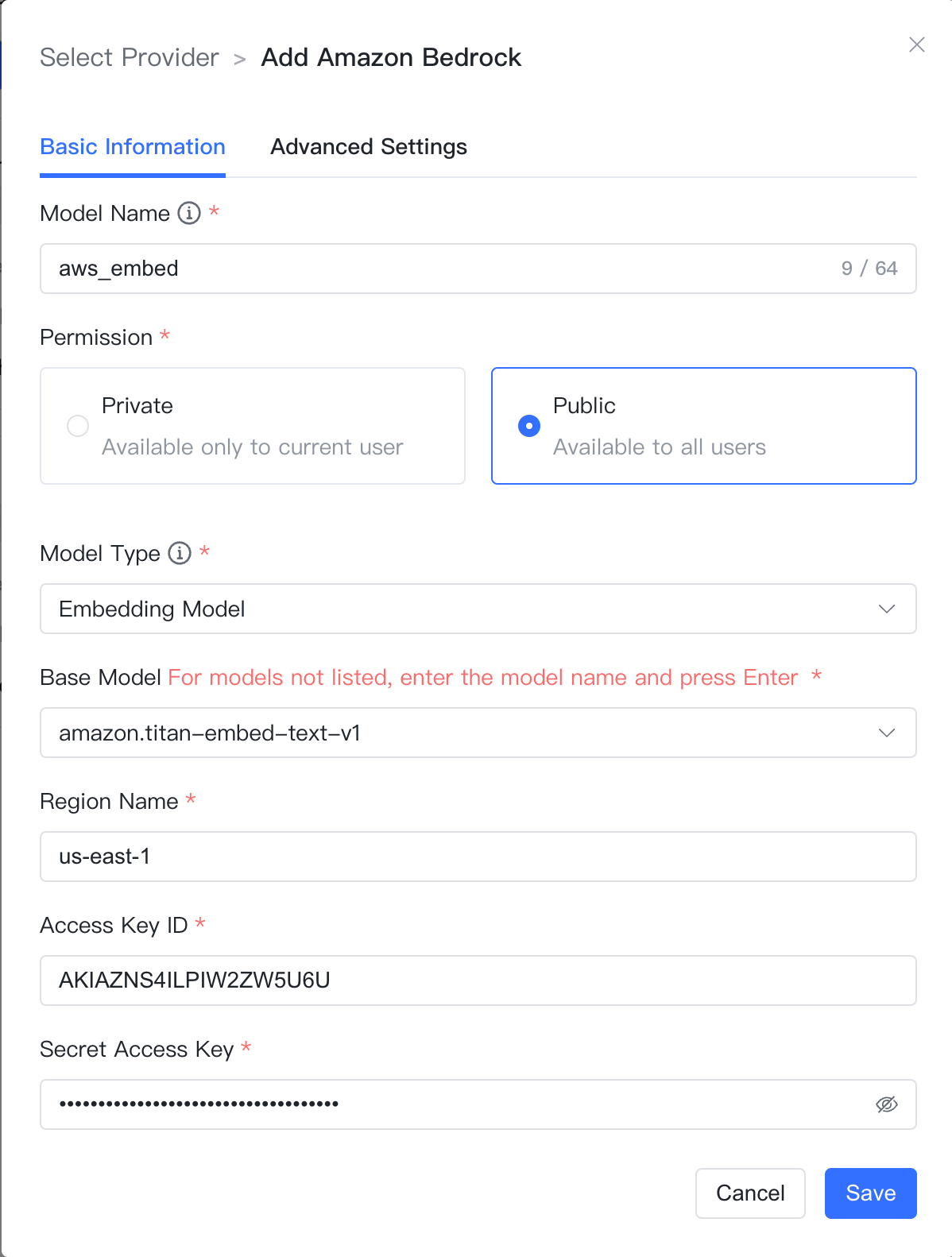Choose the Private permission card

pos(253,426)
